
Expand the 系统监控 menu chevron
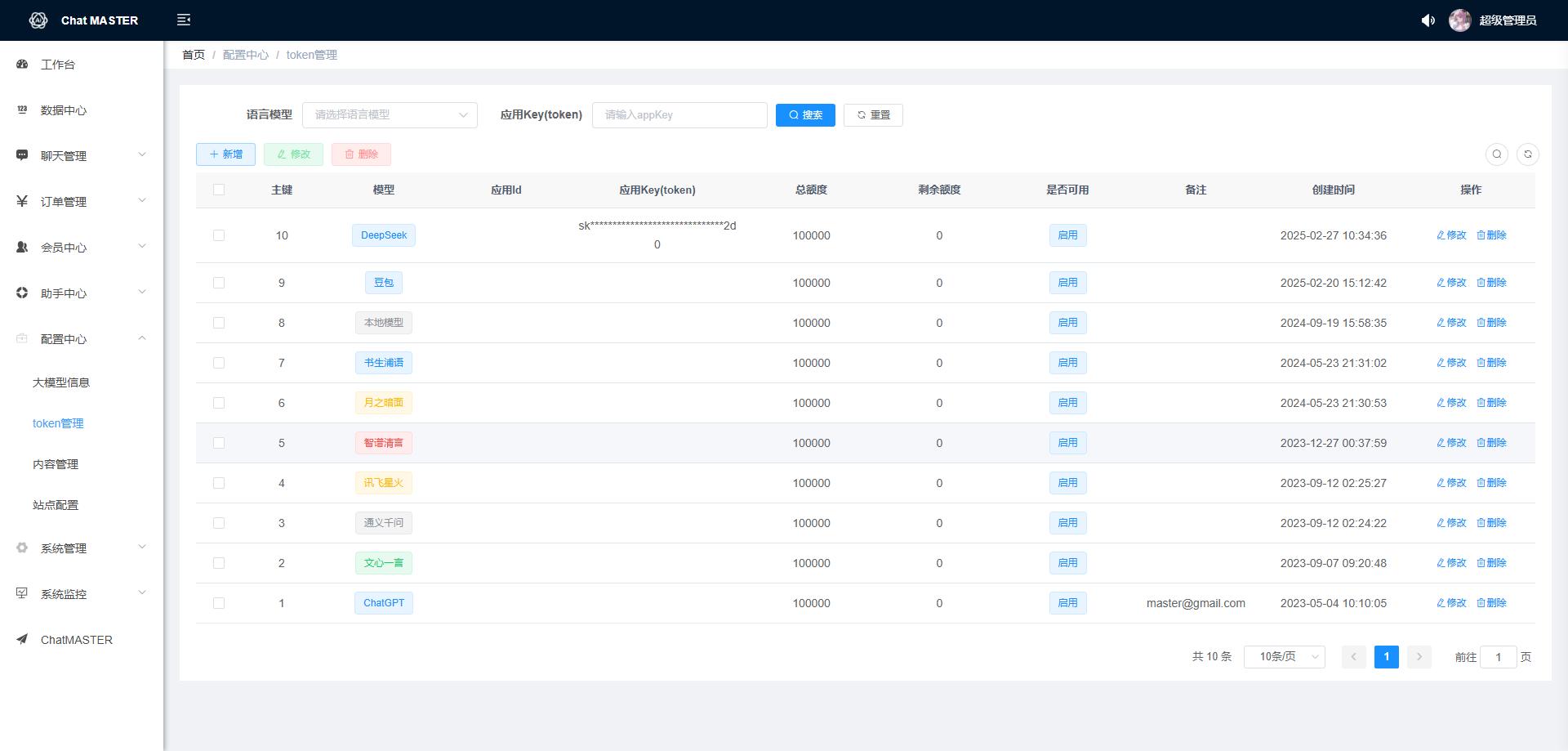(142, 592)
